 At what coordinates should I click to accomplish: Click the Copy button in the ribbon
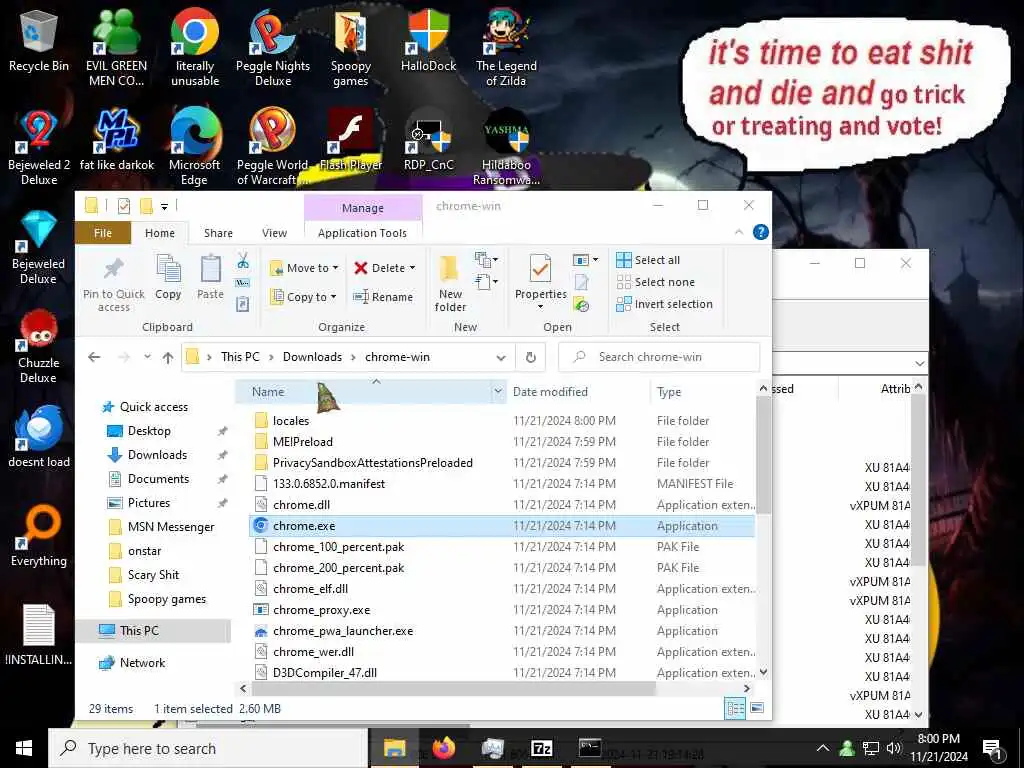coord(168,278)
